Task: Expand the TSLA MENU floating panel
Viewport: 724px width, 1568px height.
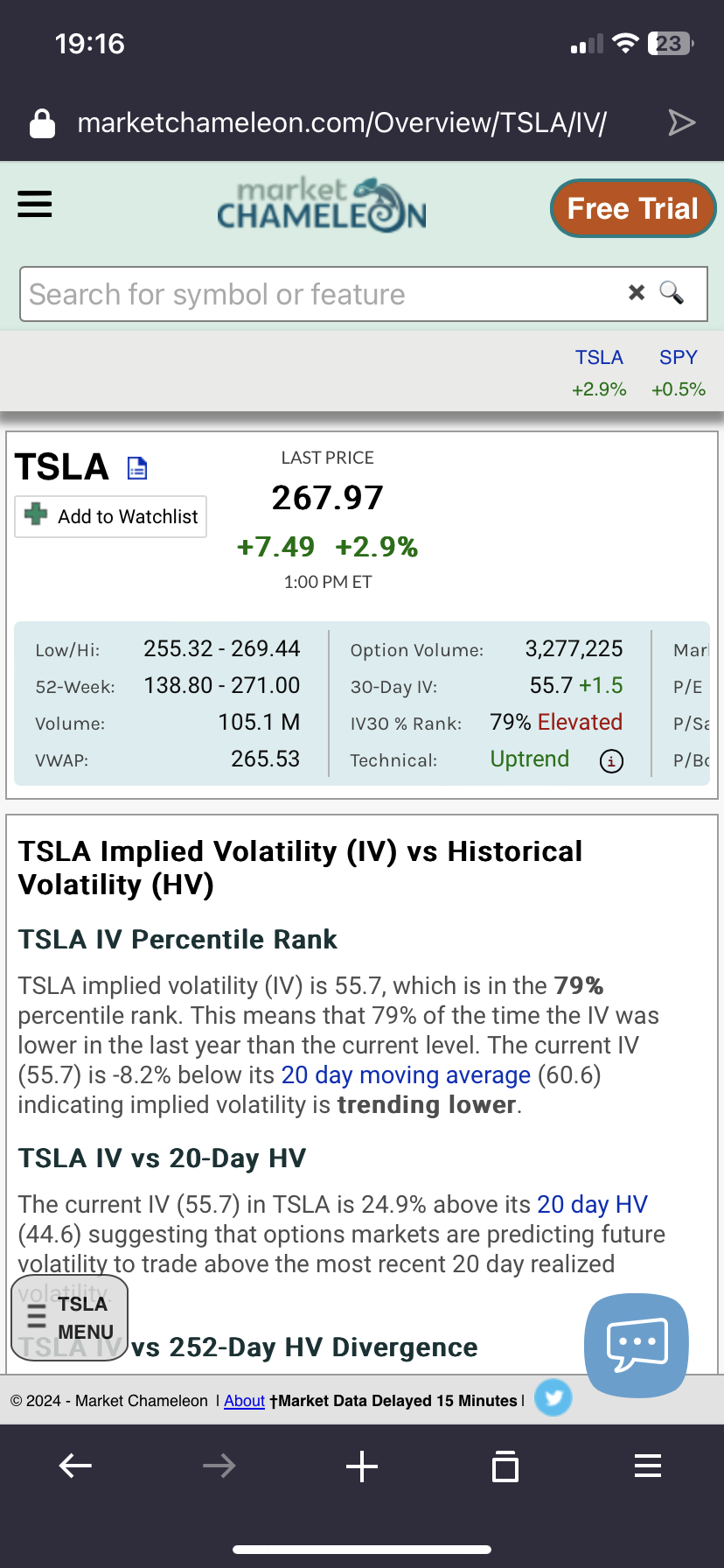Action: click(70, 1318)
